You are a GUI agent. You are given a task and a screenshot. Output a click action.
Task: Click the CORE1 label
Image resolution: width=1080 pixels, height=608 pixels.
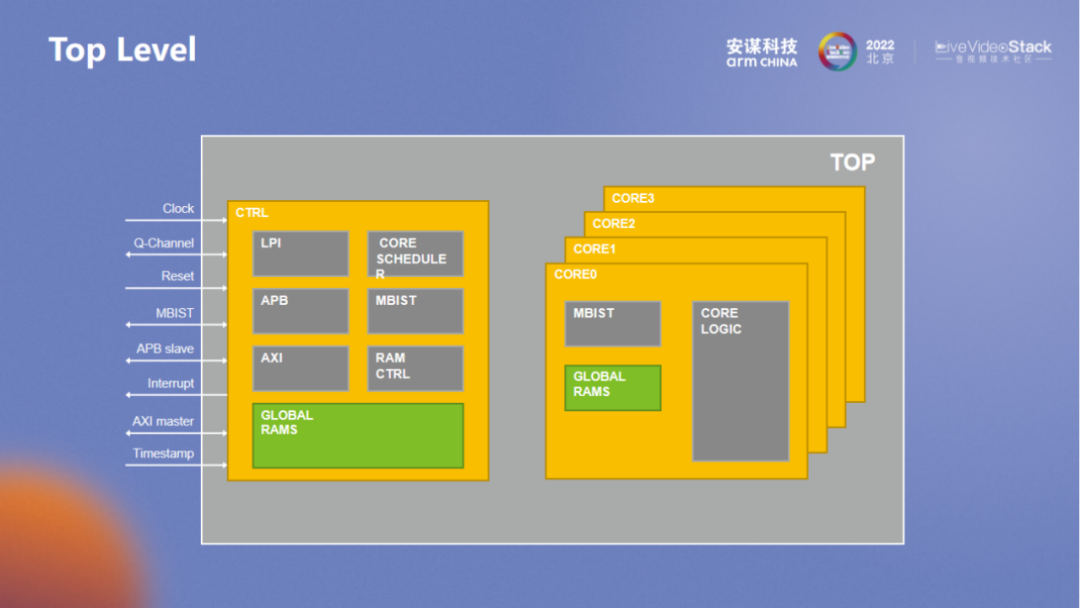(x=594, y=249)
